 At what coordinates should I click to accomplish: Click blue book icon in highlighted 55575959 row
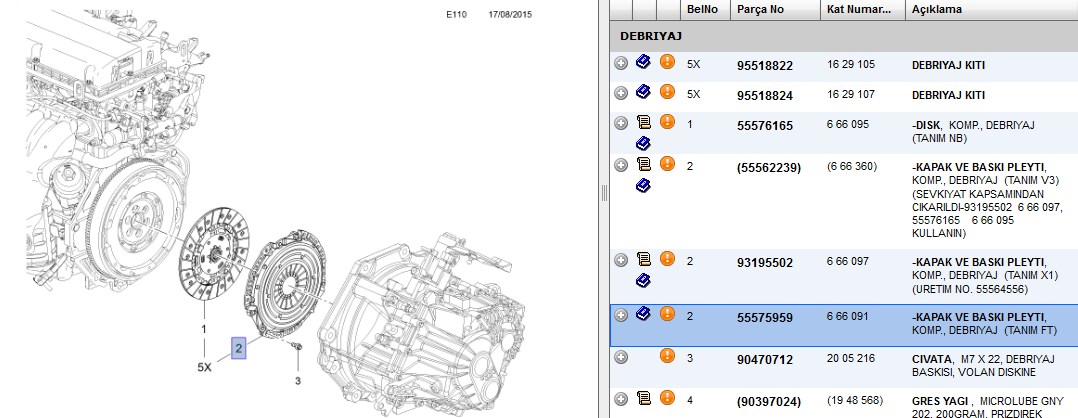point(643,314)
